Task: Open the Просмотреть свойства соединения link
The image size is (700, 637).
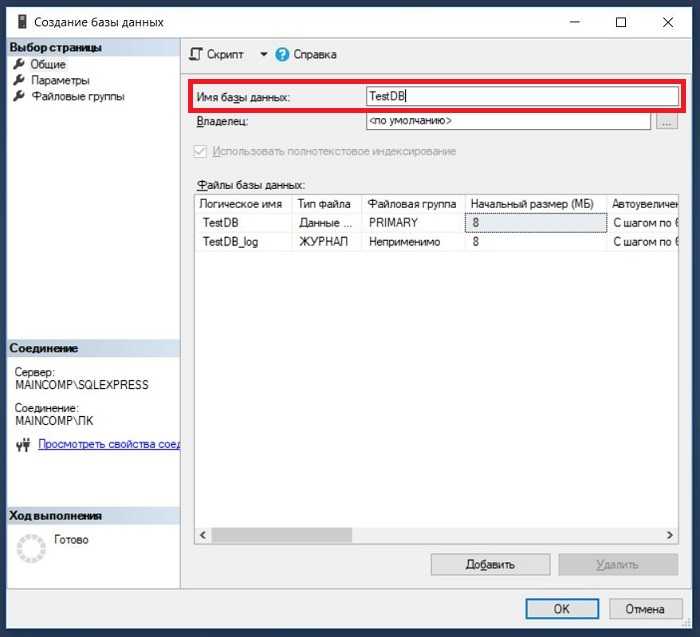Action: point(108,445)
